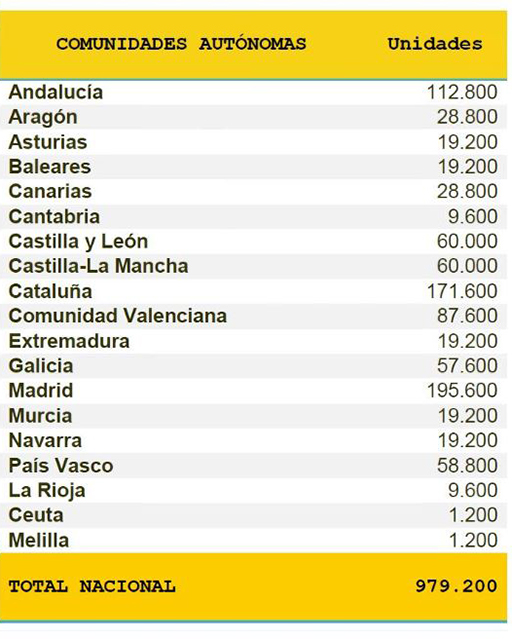Image resolution: width=512 pixels, height=639 pixels.
Task: Click Cantabria's value 9.600
Action: coord(473,217)
